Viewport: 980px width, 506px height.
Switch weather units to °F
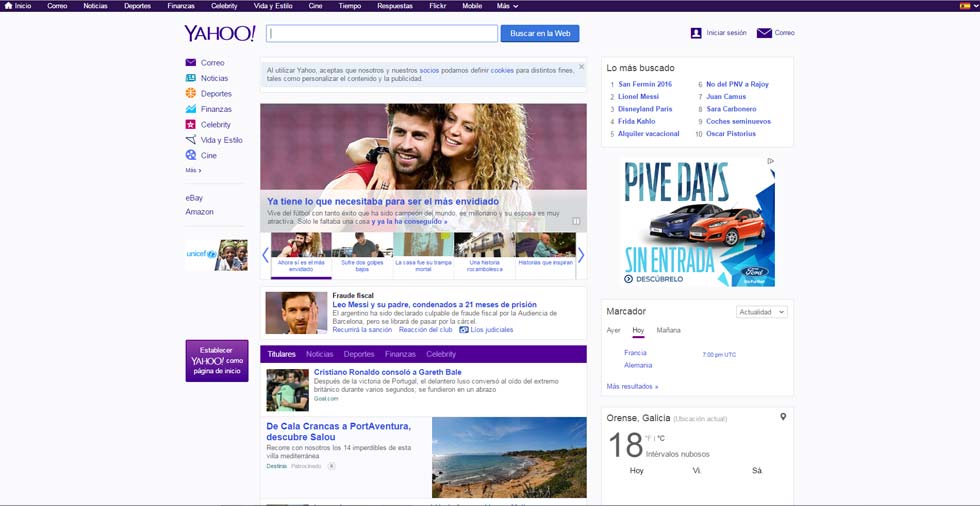(649, 439)
